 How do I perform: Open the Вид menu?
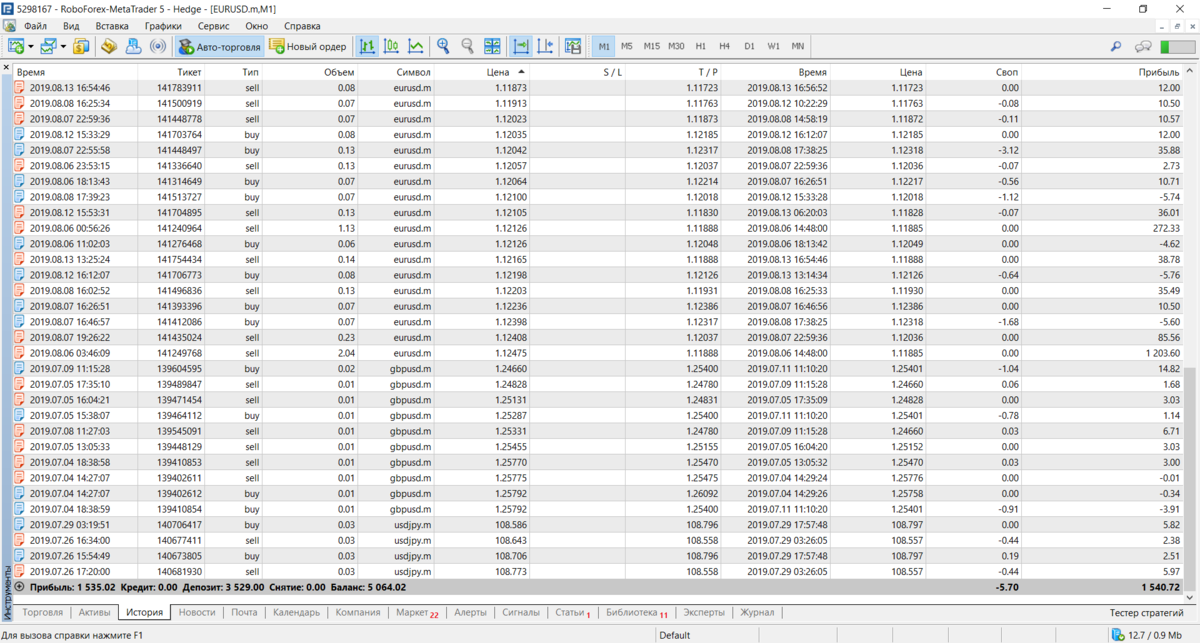tap(71, 25)
